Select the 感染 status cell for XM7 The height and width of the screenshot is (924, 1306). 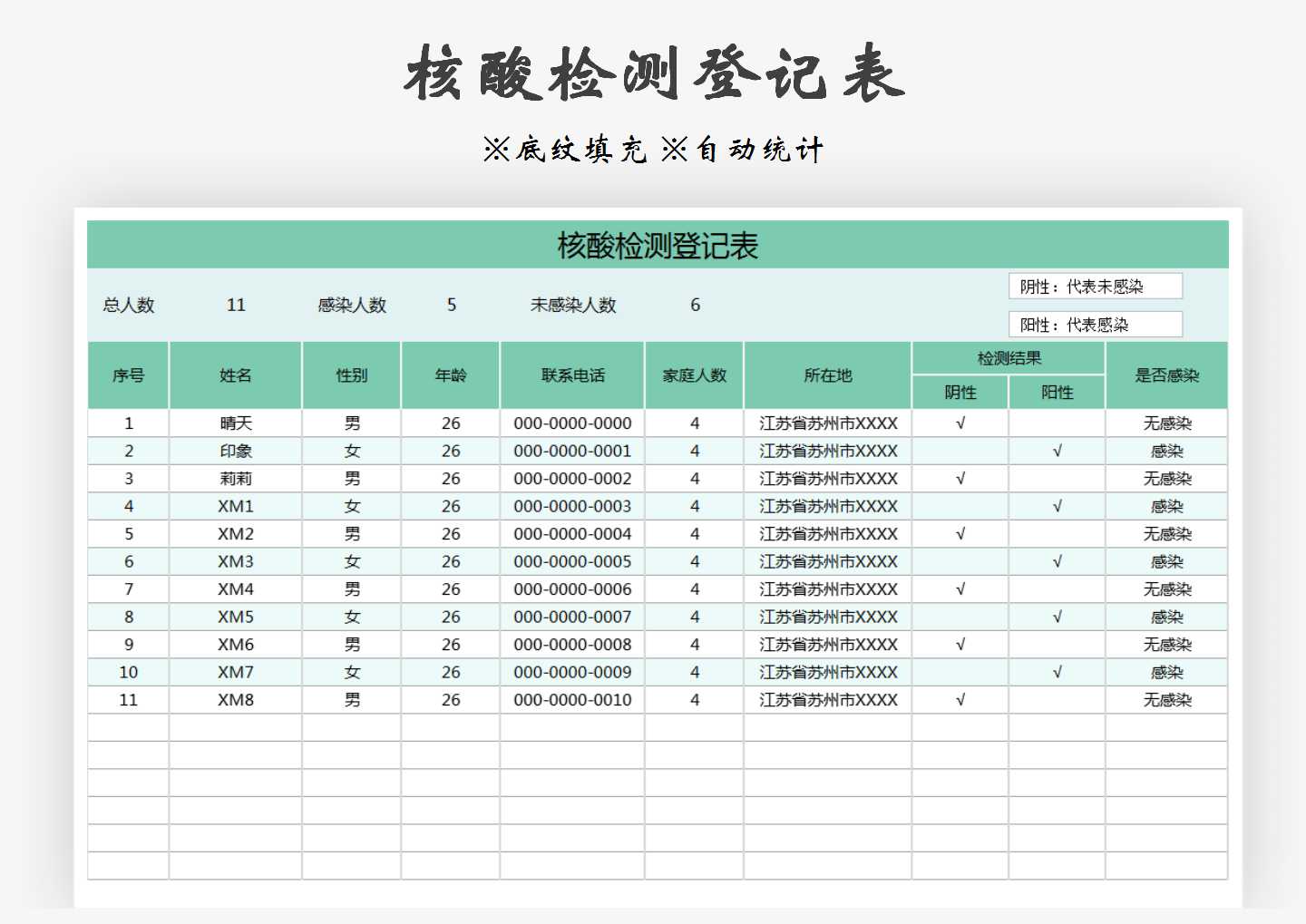(x=1167, y=672)
